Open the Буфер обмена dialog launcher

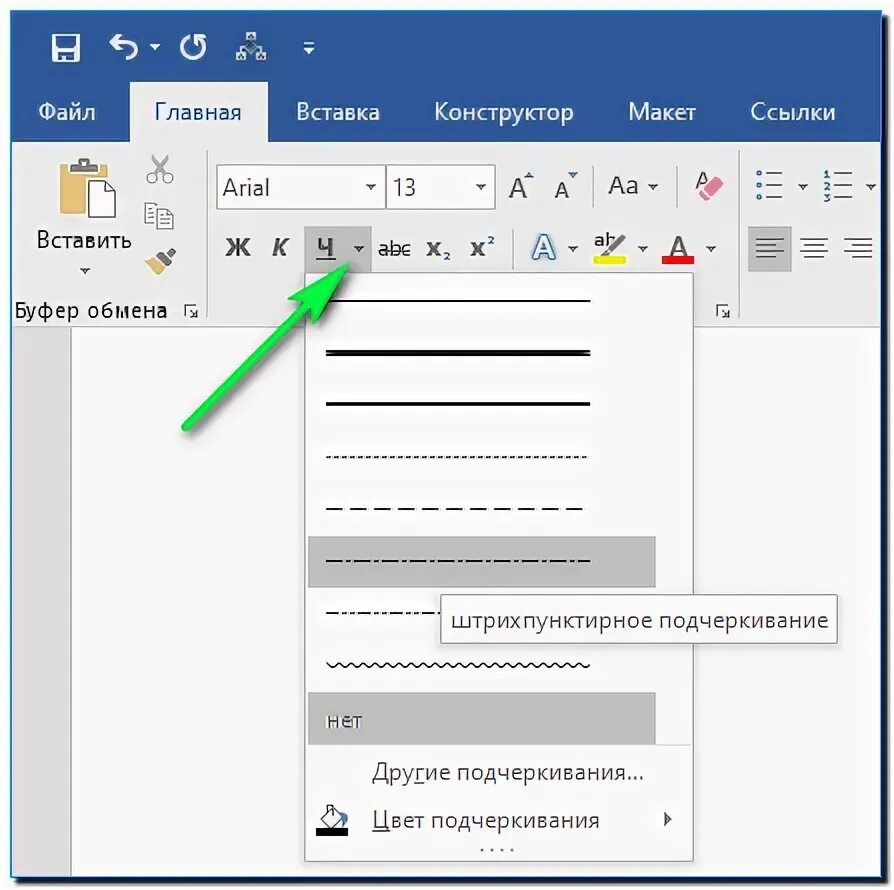191,311
